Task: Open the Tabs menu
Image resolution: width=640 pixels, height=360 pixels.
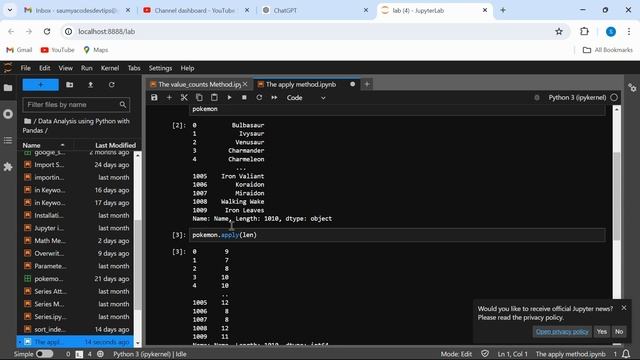Action: [x=134, y=68]
